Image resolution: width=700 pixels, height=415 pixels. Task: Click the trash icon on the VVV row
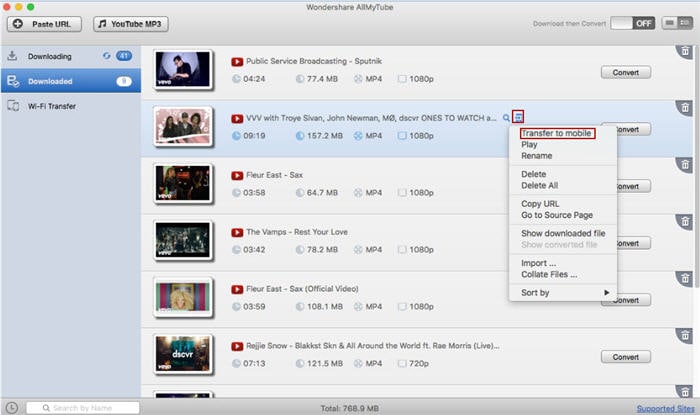(x=685, y=108)
